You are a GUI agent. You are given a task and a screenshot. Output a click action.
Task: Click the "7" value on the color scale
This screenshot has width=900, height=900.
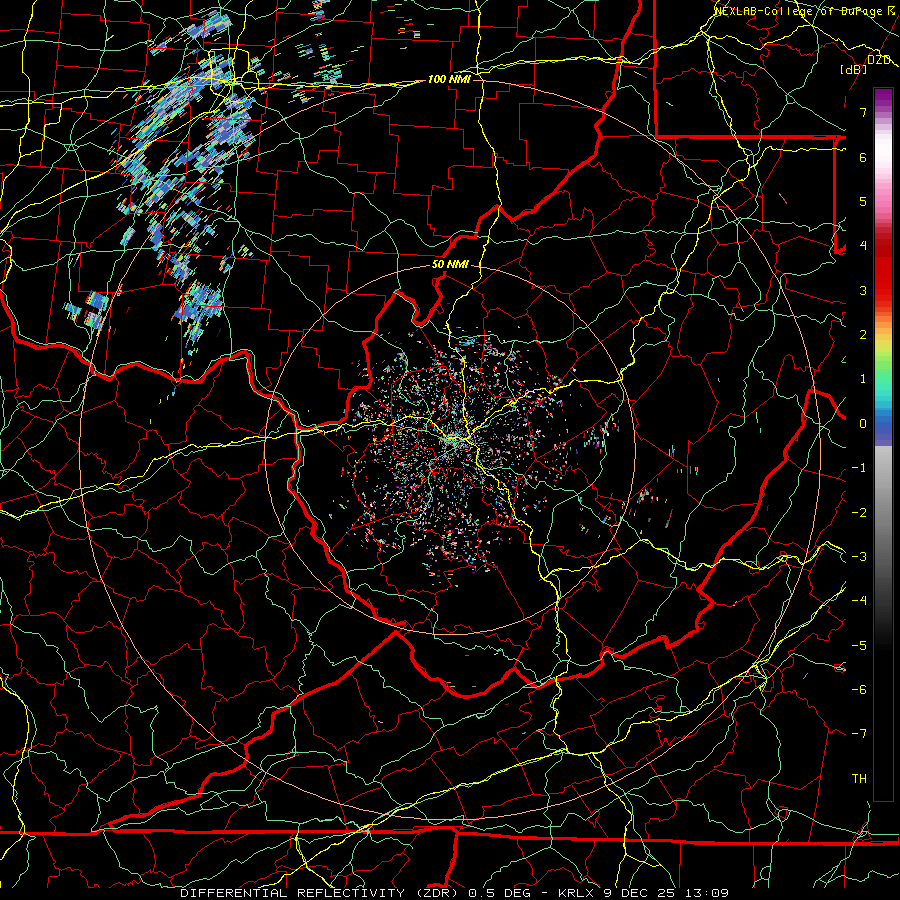tap(863, 112)
